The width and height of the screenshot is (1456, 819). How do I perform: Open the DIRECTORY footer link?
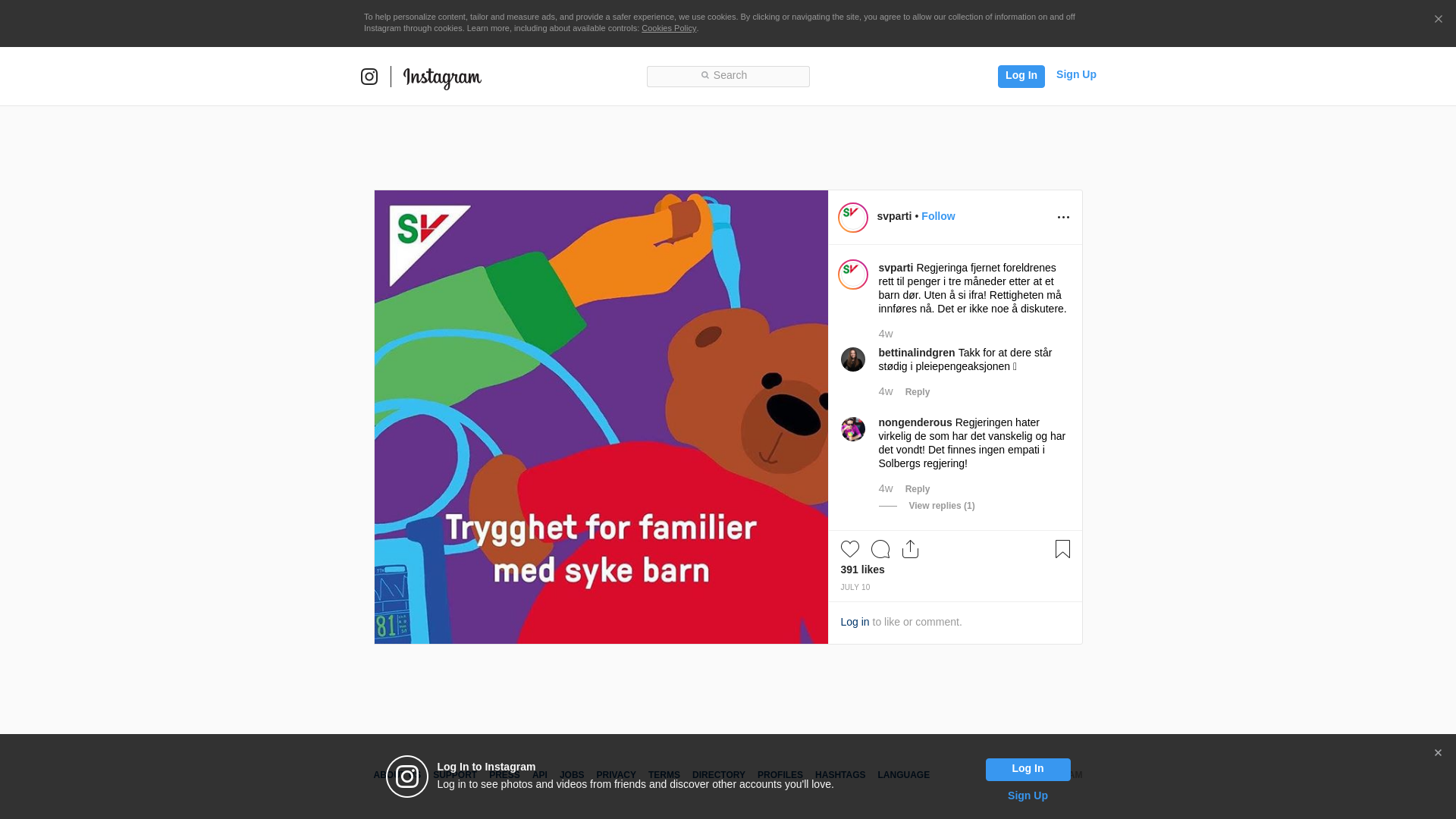click(x=719, y=775)
